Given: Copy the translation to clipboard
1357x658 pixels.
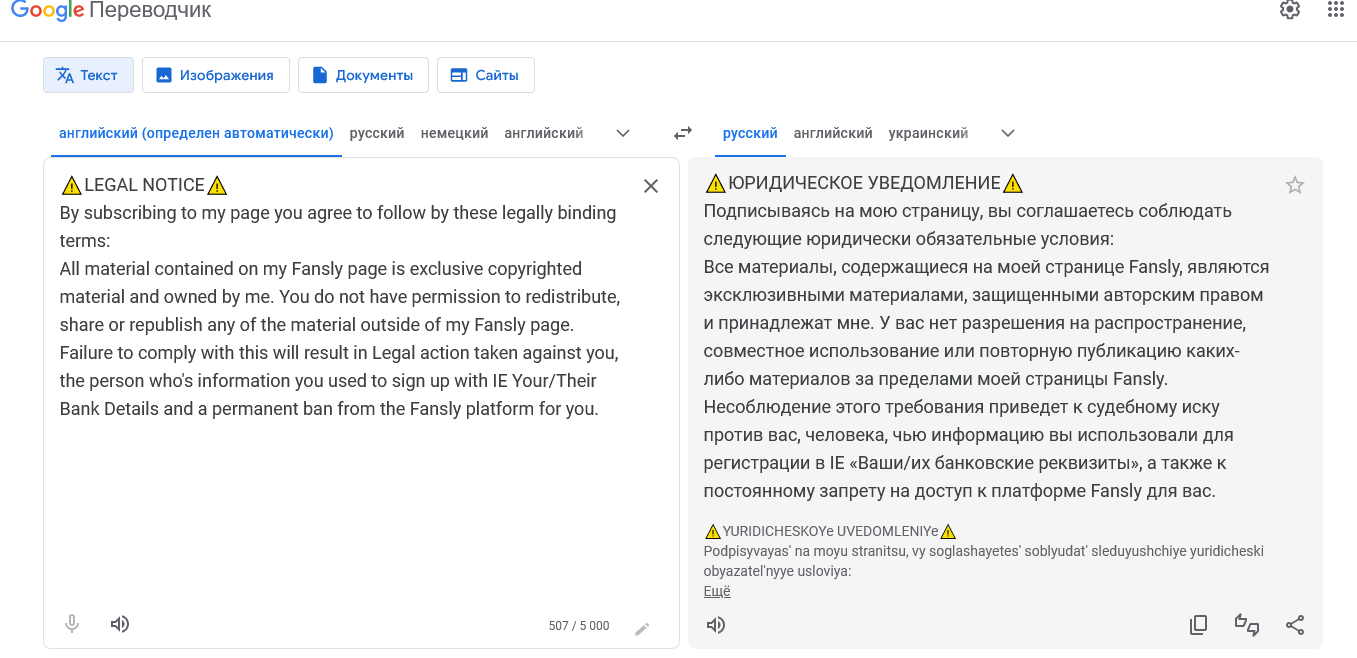Looking at the screenshot, I should [1198, 625].
